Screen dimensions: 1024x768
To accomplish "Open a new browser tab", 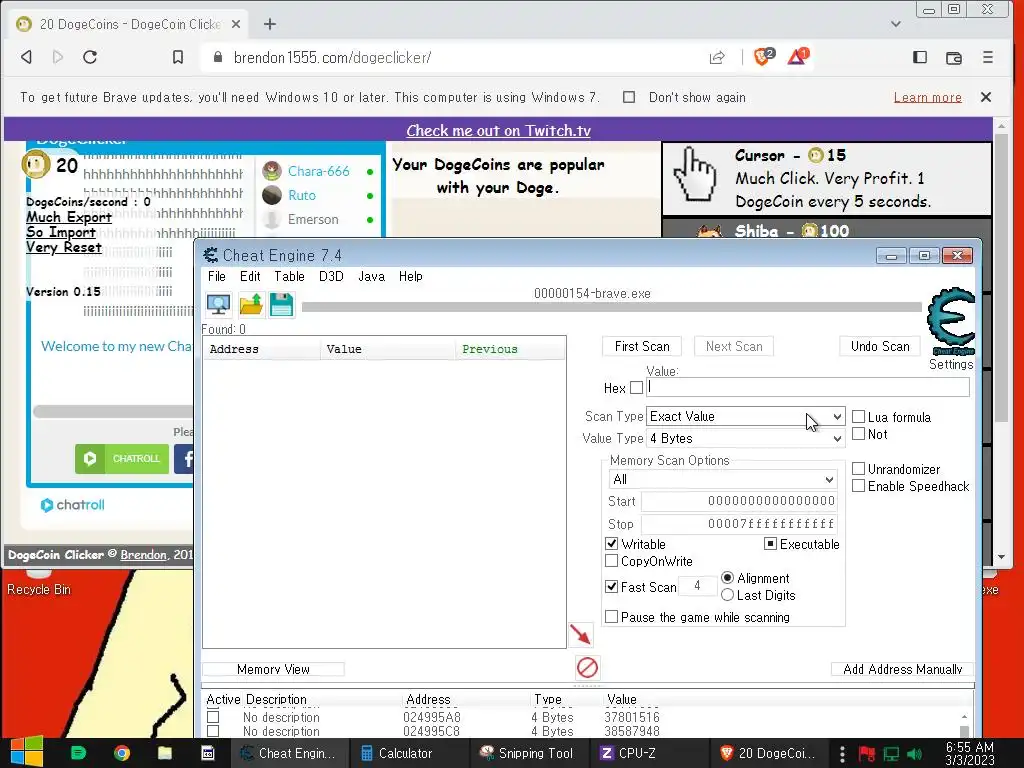I will pos(270,24).
